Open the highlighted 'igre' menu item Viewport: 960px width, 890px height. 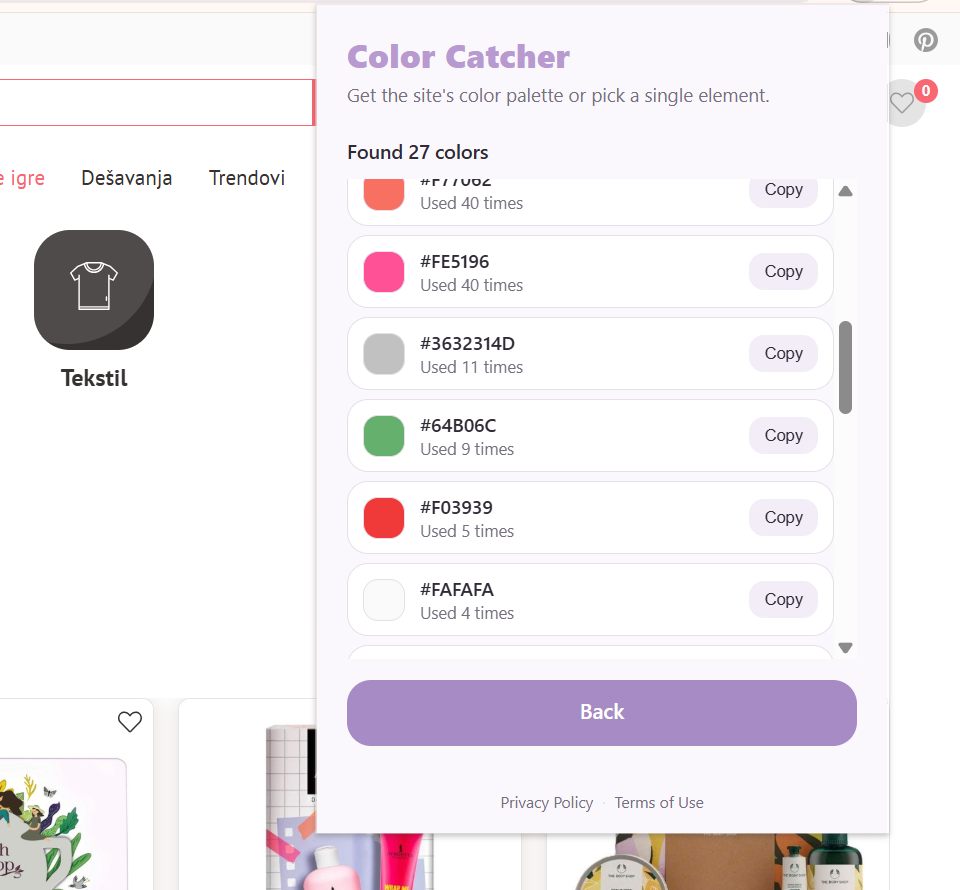pos(23,178)
